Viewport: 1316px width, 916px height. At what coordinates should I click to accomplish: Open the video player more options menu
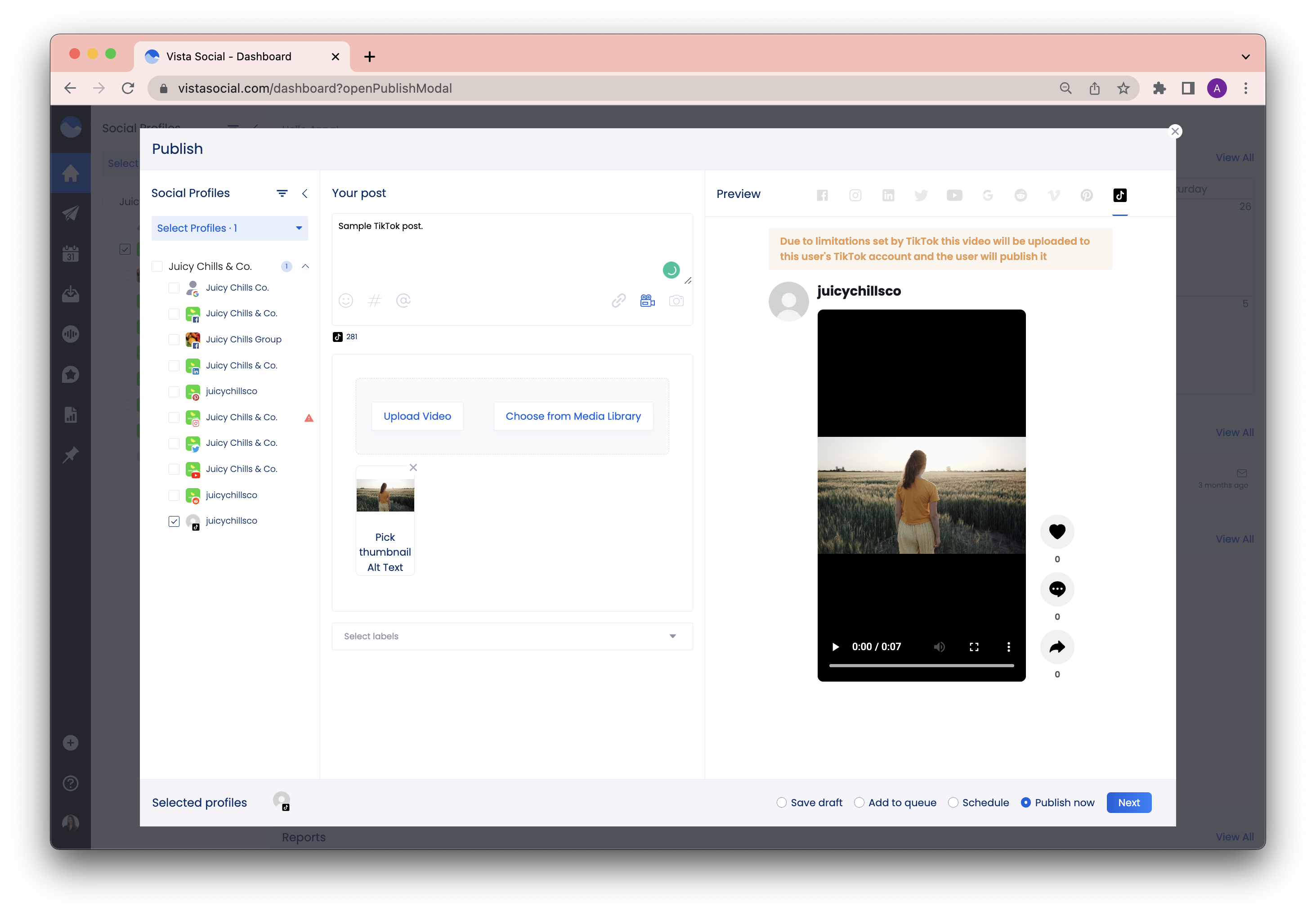[x=1008, y=647]
